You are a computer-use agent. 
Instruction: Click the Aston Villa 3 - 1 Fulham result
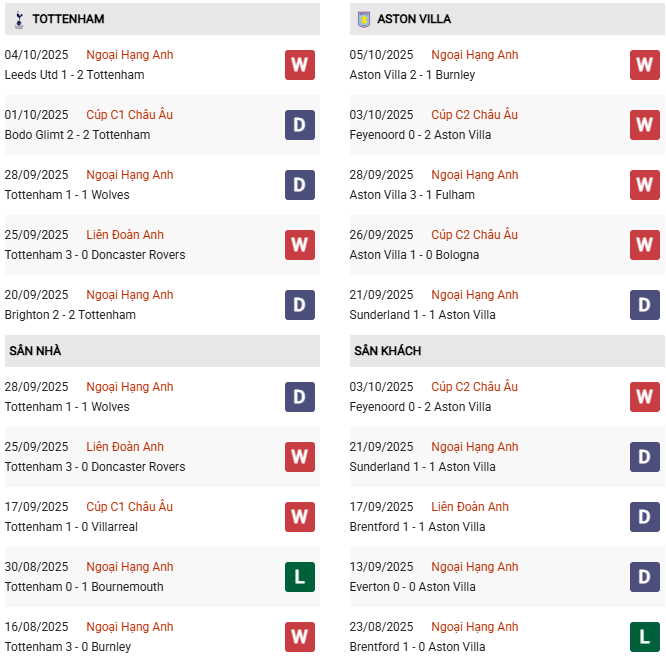click(412, 195)
